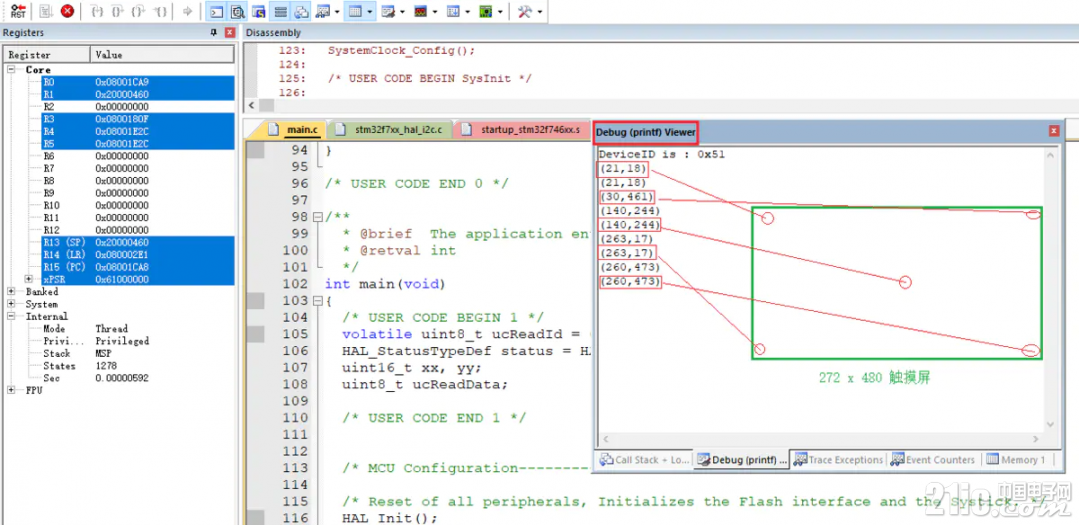Click the RST reset CPU icon
This screenshot has height=525, width=1079.
19,11
